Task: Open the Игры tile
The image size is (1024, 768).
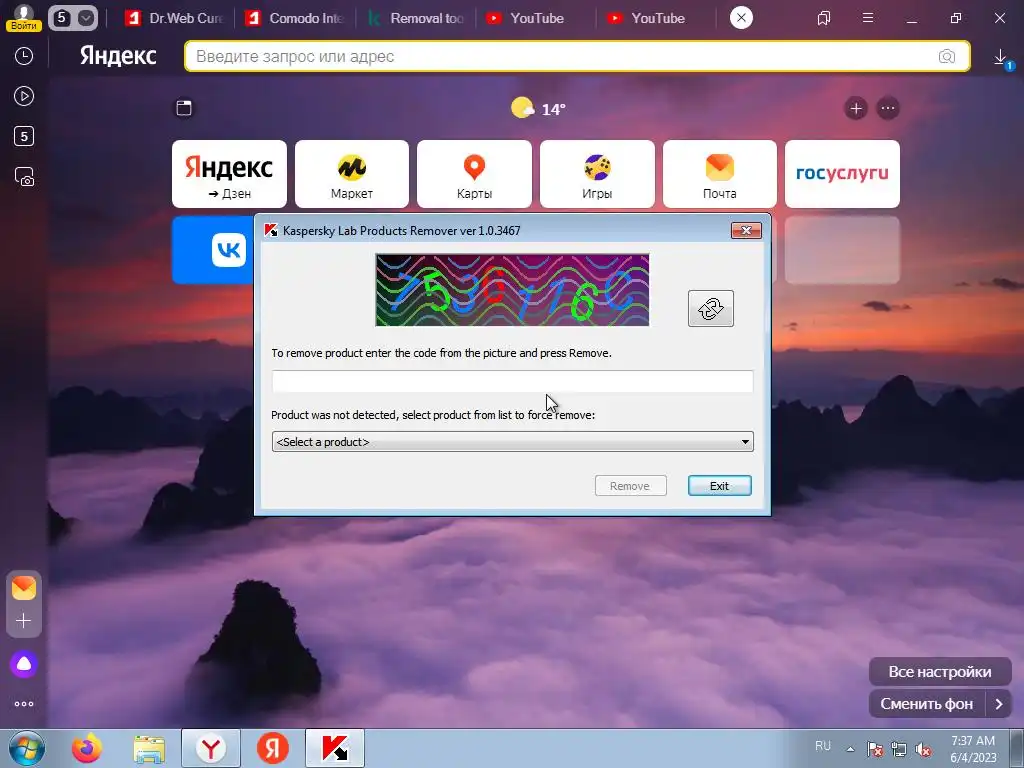Action: coord(597,174)
